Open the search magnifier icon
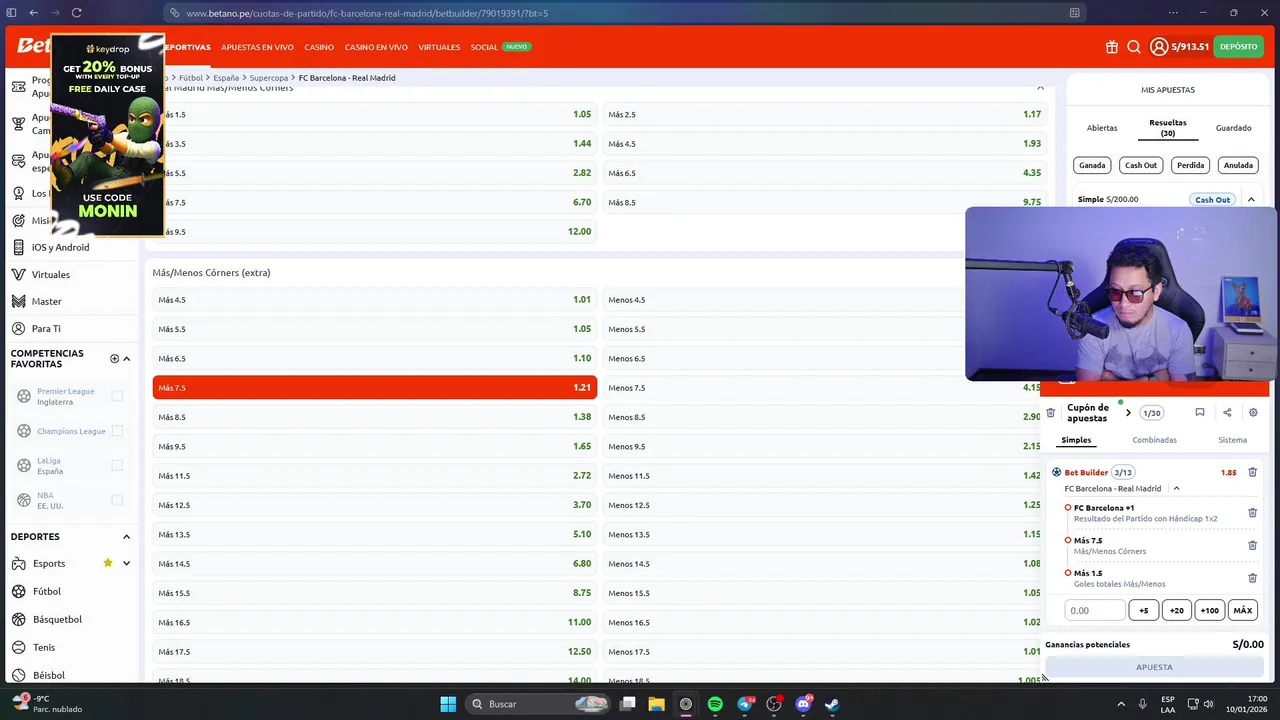 point(1134,47)
